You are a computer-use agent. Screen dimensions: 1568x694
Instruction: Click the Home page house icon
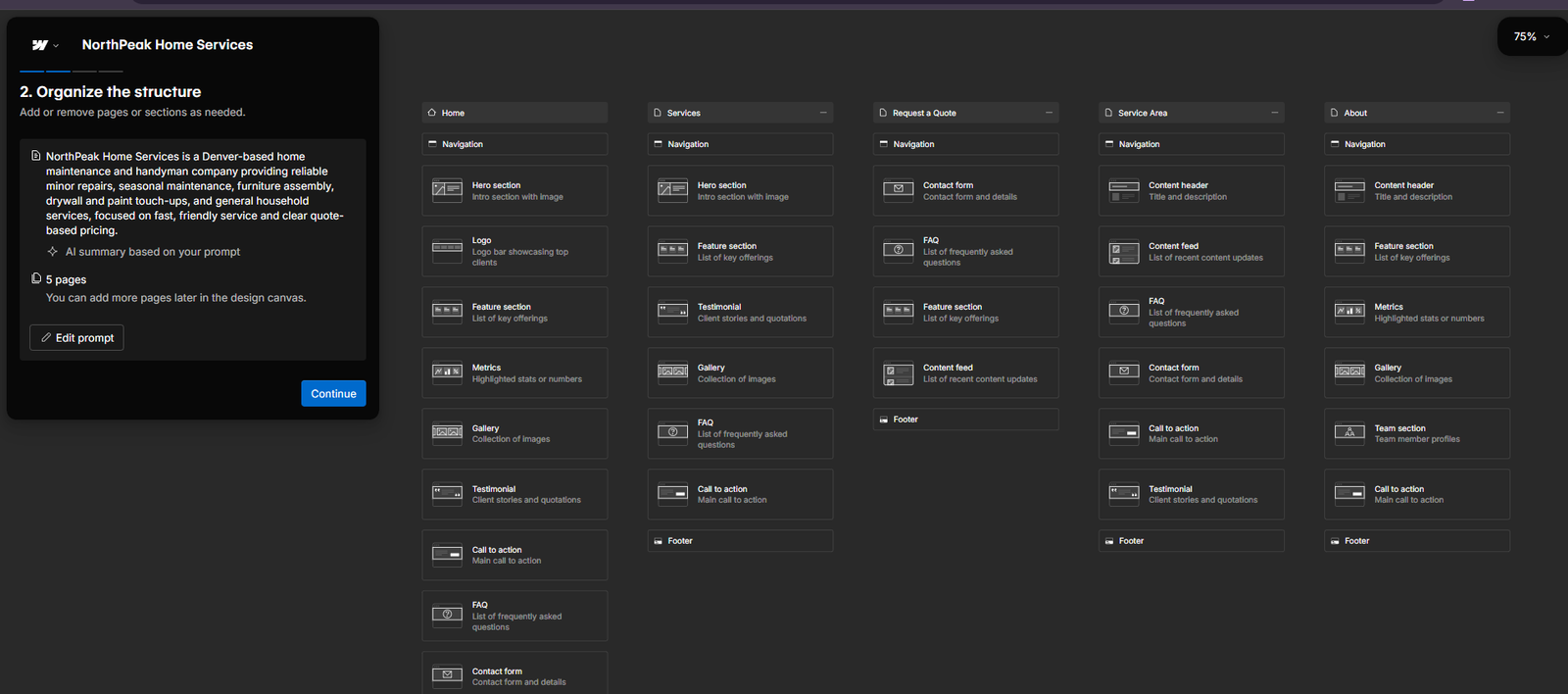[432, 113]
